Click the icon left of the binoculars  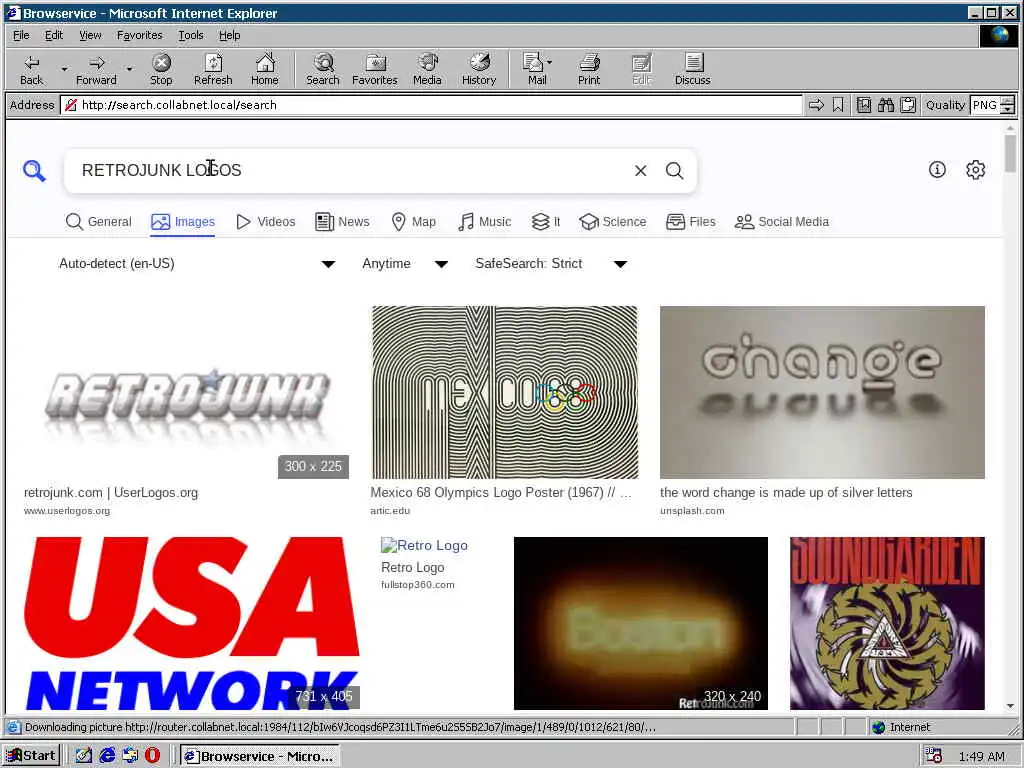[863, 105]
